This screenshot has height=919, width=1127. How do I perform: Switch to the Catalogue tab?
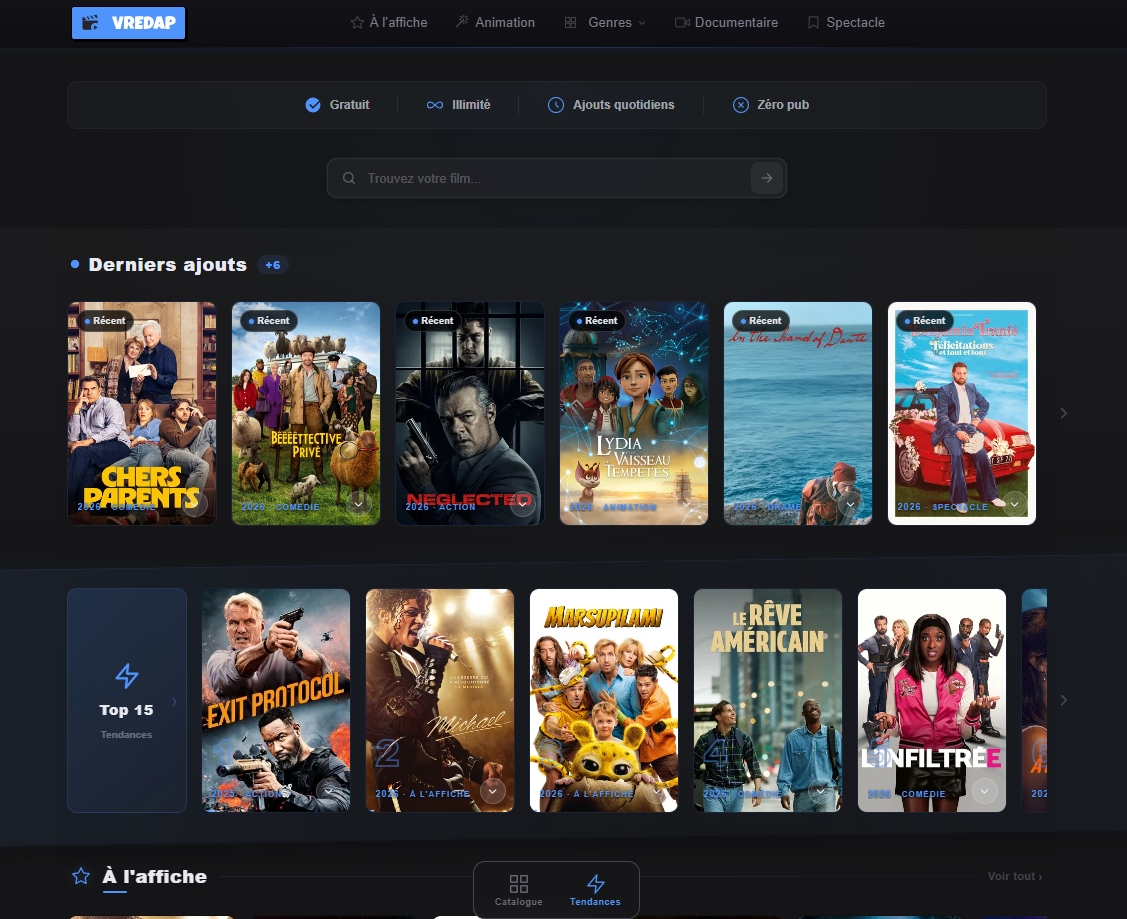[518, 890]
